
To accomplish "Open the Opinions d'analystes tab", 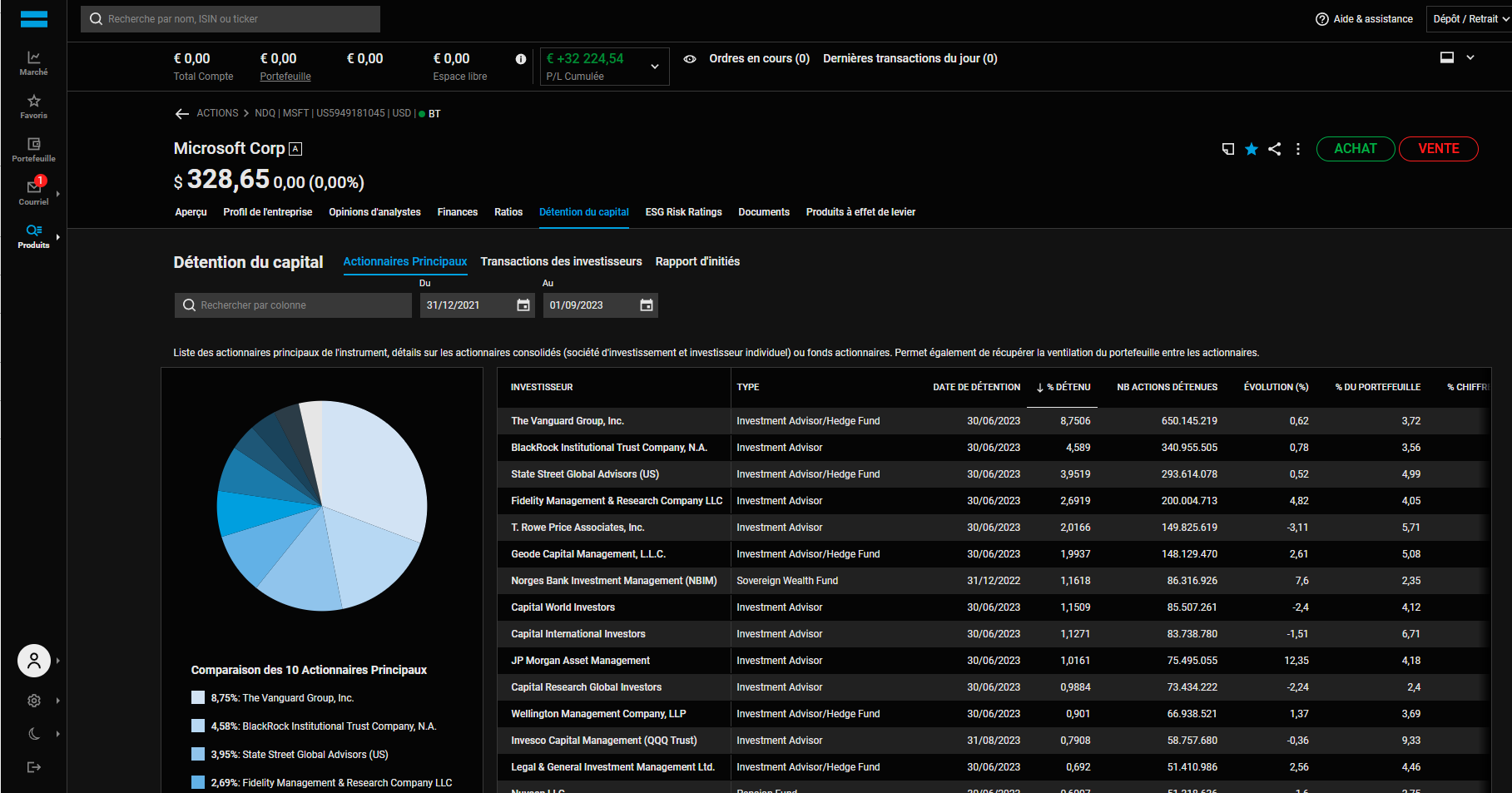I will coord(374,212).
